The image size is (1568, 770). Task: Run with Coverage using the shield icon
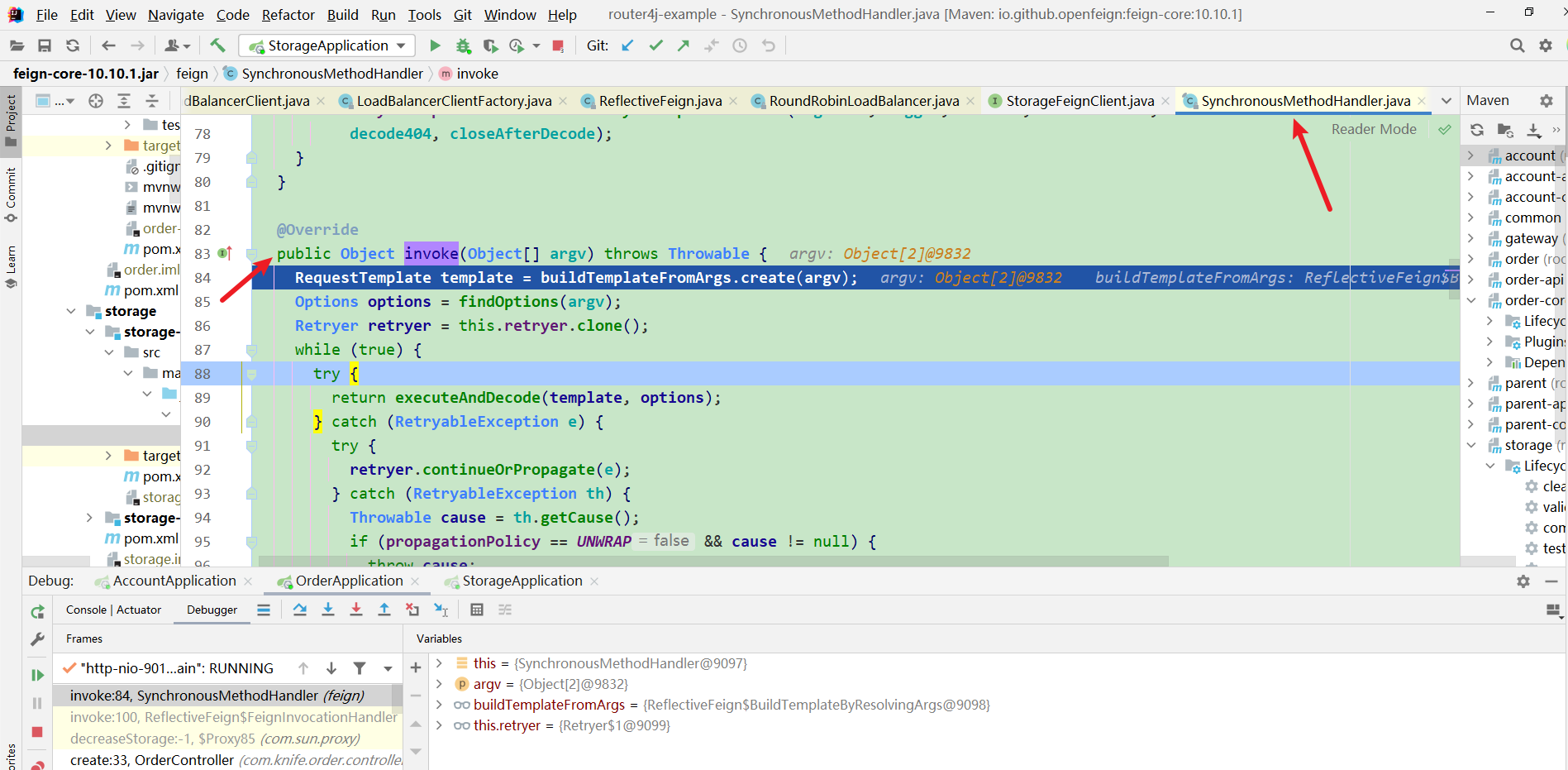click(490, 45)
